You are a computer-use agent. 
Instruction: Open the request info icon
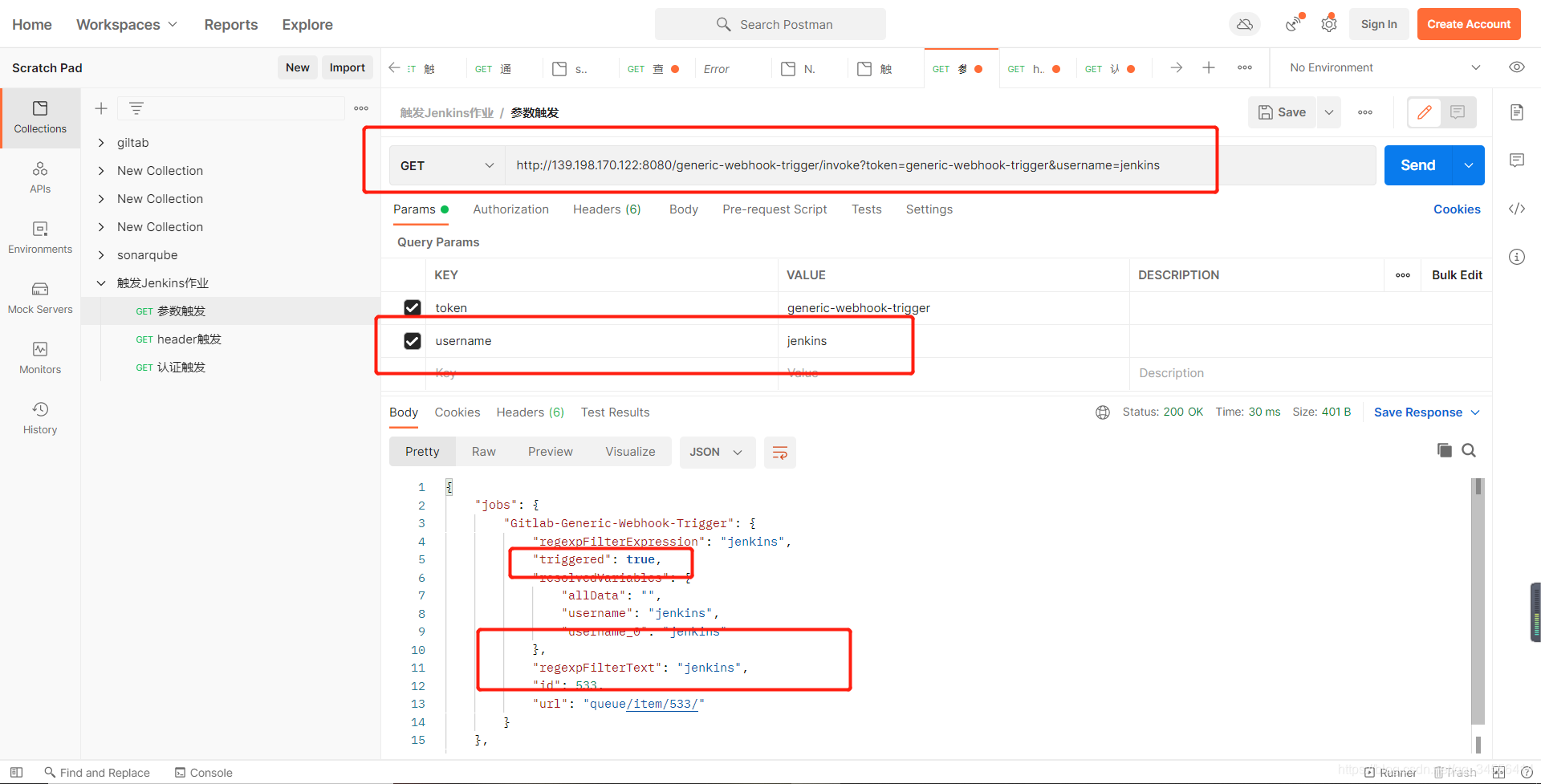(x=1517, y=257)
